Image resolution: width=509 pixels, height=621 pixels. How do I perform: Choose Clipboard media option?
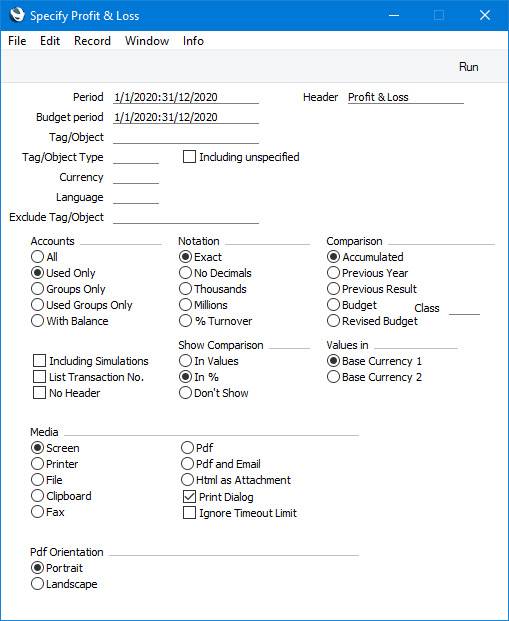coord(37,496)
